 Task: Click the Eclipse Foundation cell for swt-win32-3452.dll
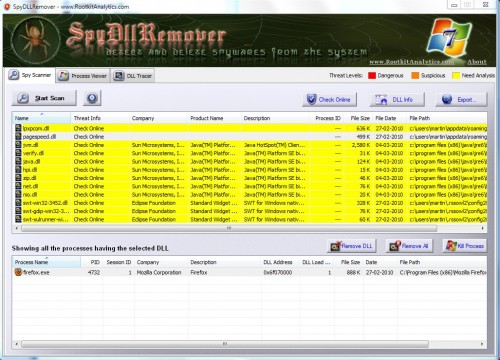click(153, 203)
